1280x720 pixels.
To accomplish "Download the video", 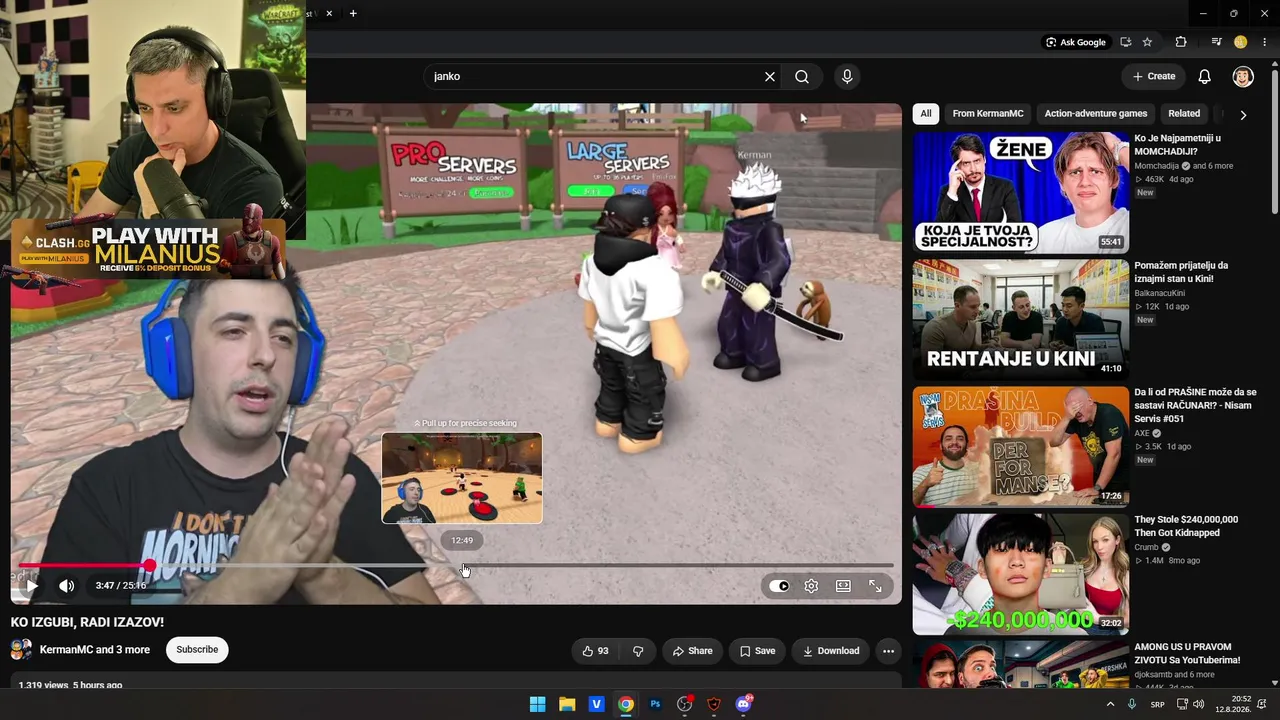I will (x=831, y=651).
